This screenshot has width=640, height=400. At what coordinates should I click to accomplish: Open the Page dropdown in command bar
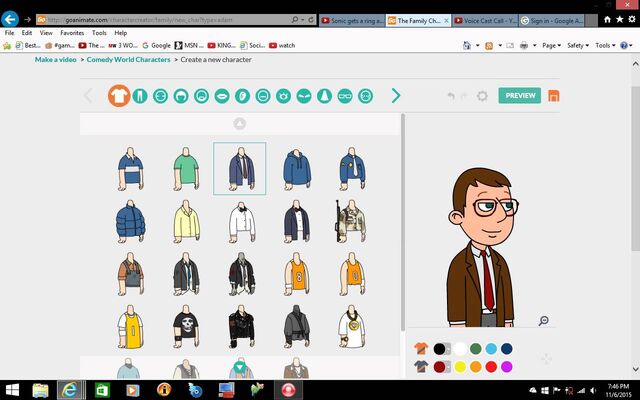point(551,45)
